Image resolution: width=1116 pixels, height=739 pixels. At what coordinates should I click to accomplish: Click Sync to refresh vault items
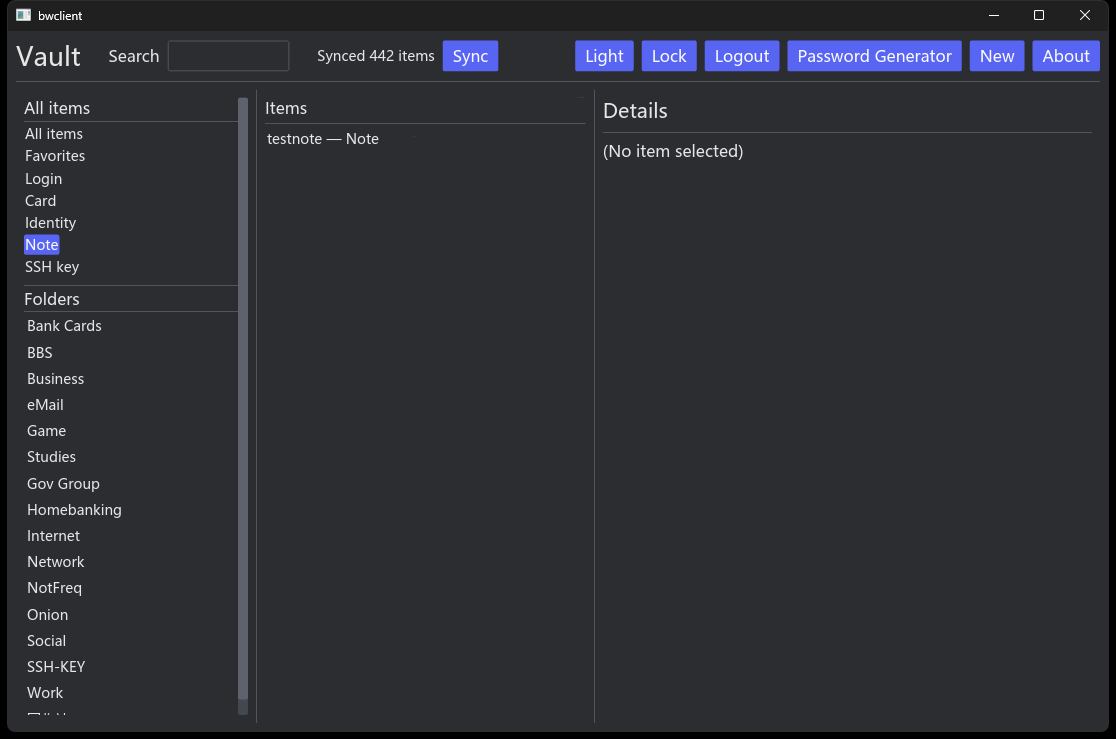click(470, 56)
